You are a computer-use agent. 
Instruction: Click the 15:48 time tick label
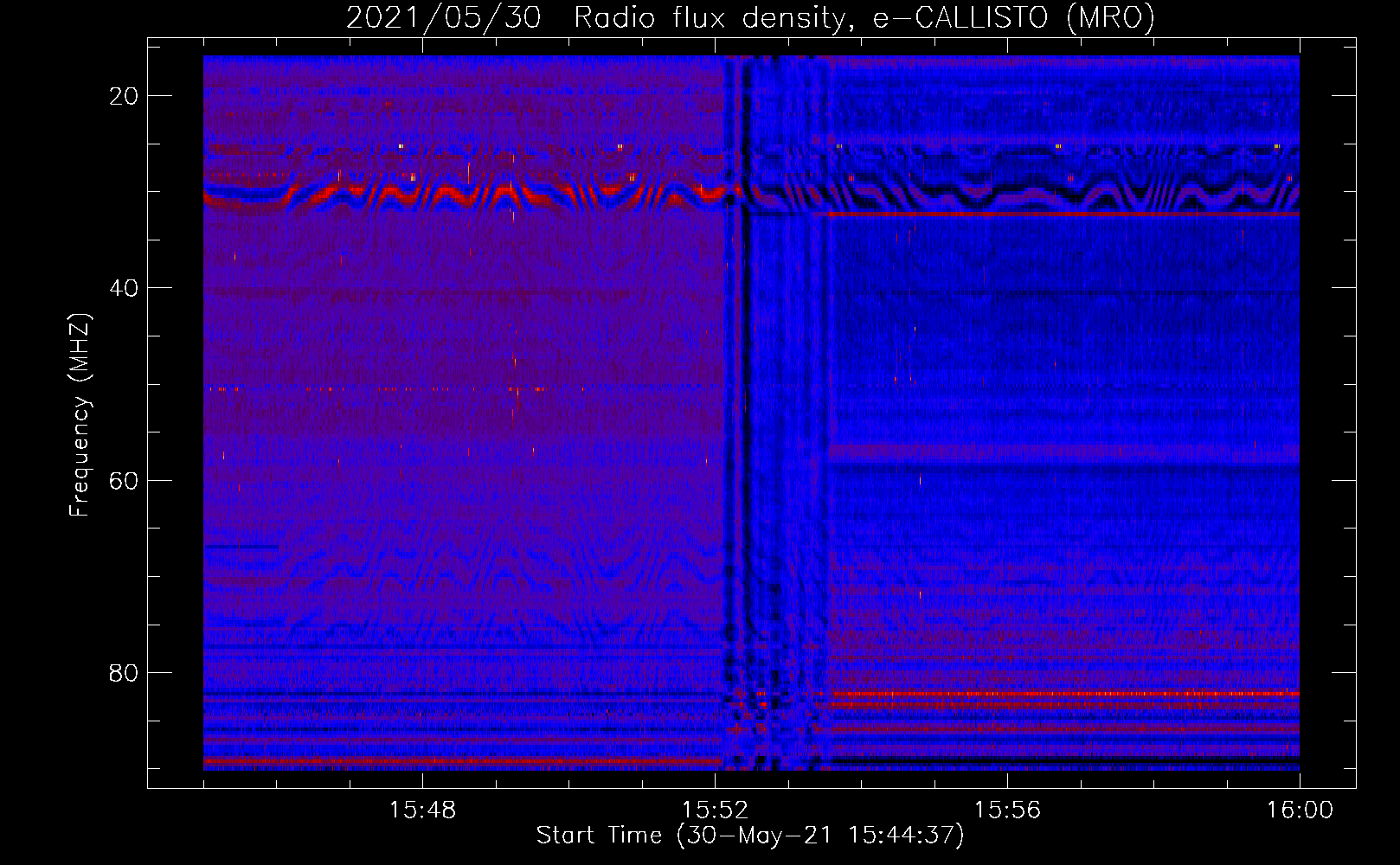click(422, 810)
